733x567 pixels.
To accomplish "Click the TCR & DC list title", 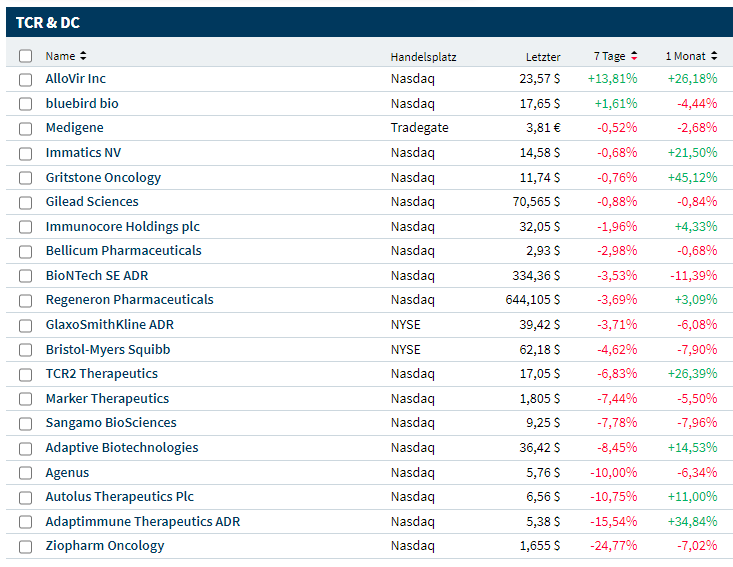I will click(48, 22).
